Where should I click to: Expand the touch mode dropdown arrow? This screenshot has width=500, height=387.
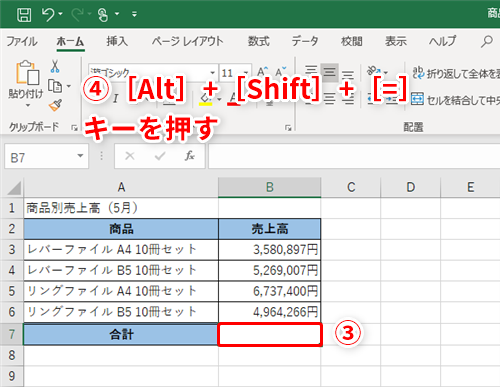click(x=117, y=14)
